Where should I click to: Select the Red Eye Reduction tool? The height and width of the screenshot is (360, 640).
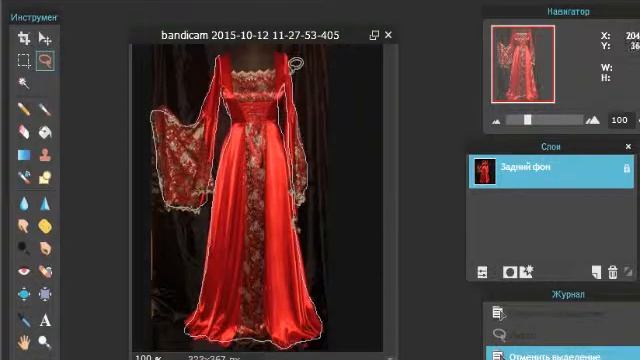point(24,271)
